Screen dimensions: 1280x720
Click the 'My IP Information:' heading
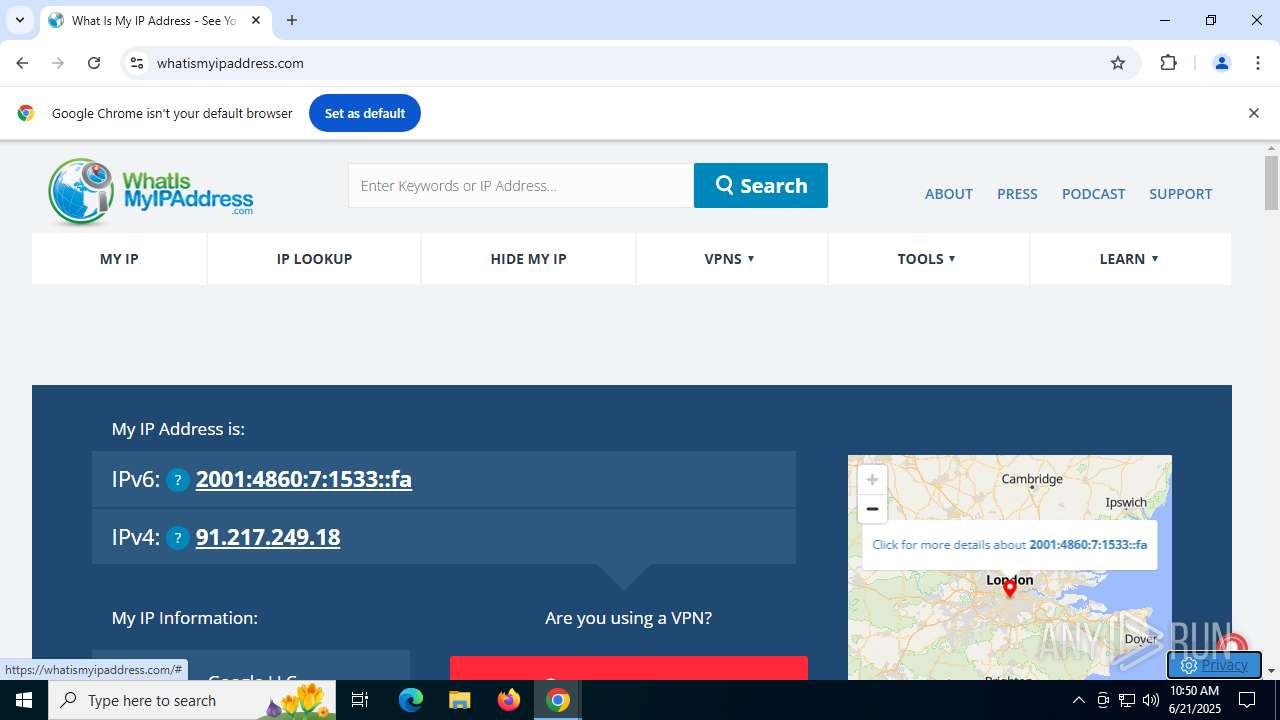pos(185,618)
